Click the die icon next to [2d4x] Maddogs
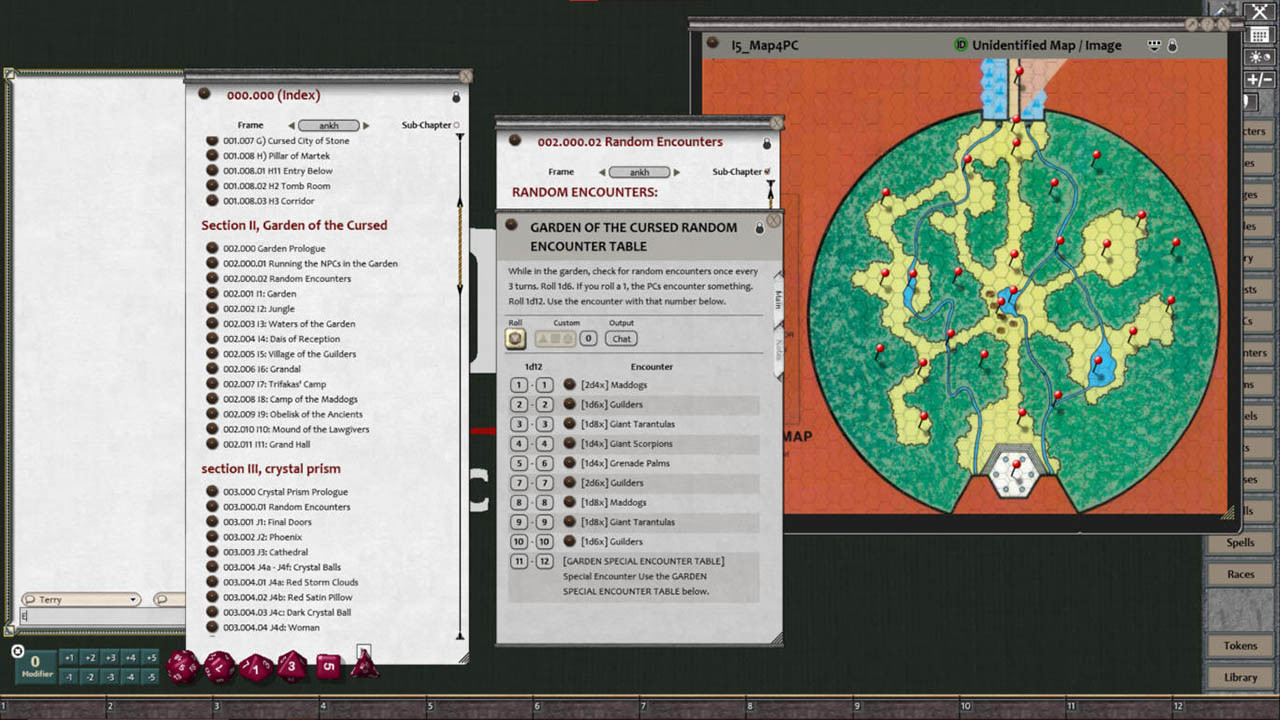The height and width of the screenshot is (720, 1280). (x=570, y=384)
